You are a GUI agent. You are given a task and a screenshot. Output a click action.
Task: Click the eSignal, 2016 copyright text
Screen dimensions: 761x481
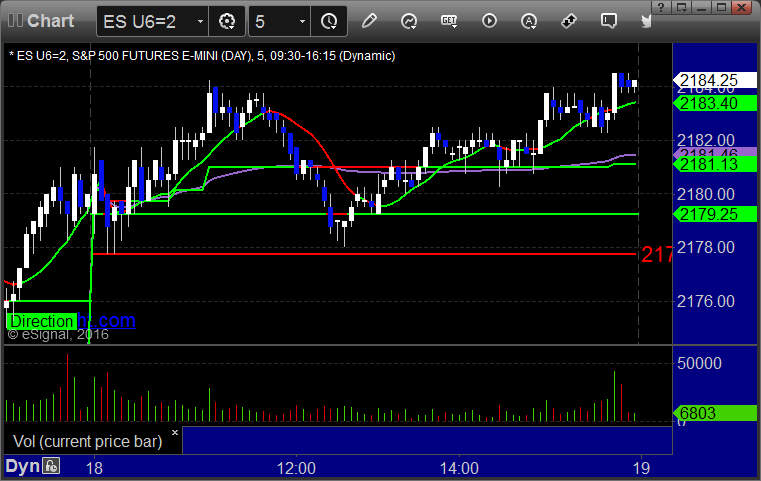[58, 334]
